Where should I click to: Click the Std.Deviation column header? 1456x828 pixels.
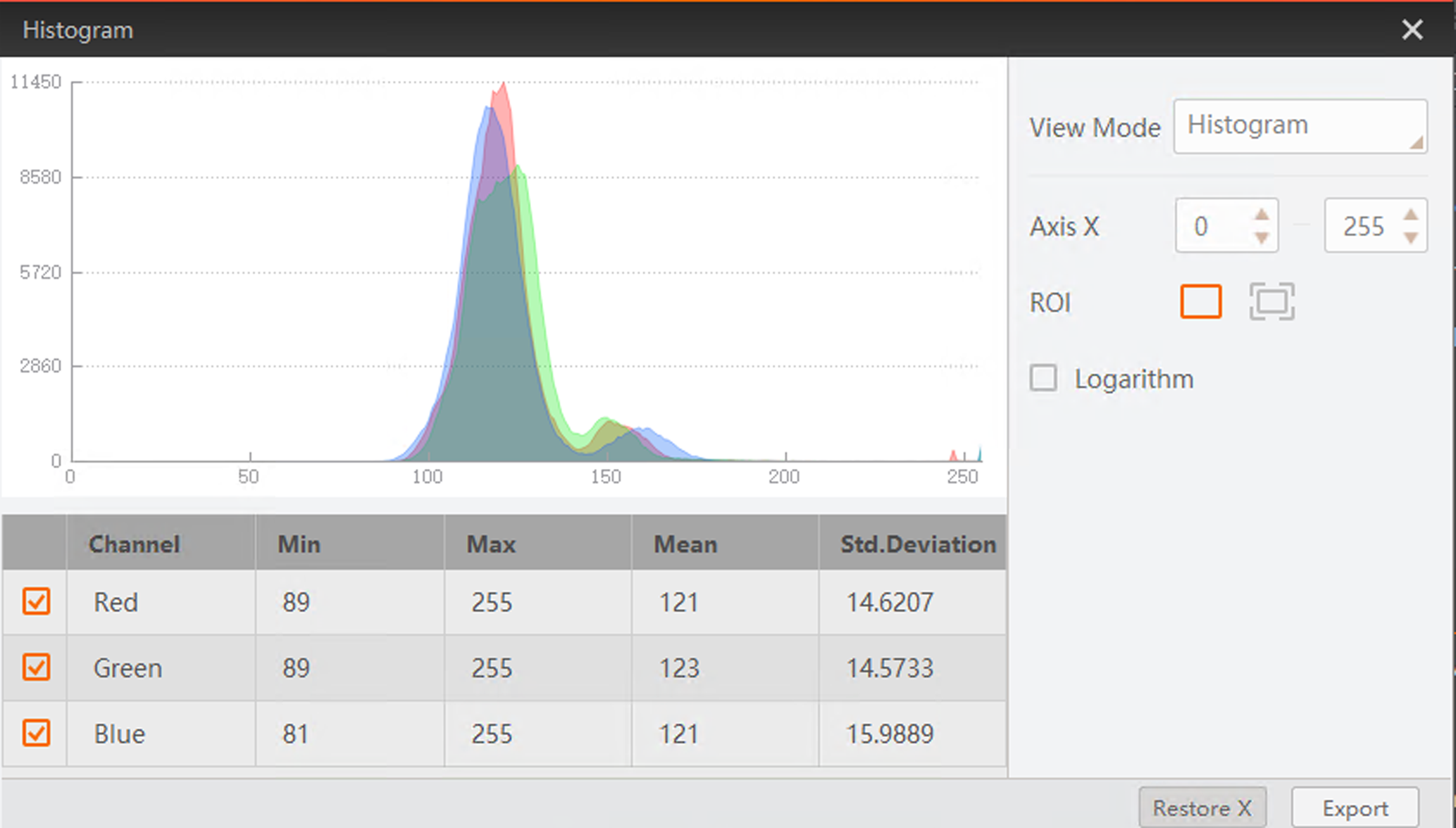pyautogui.click(x=917, y=544)
